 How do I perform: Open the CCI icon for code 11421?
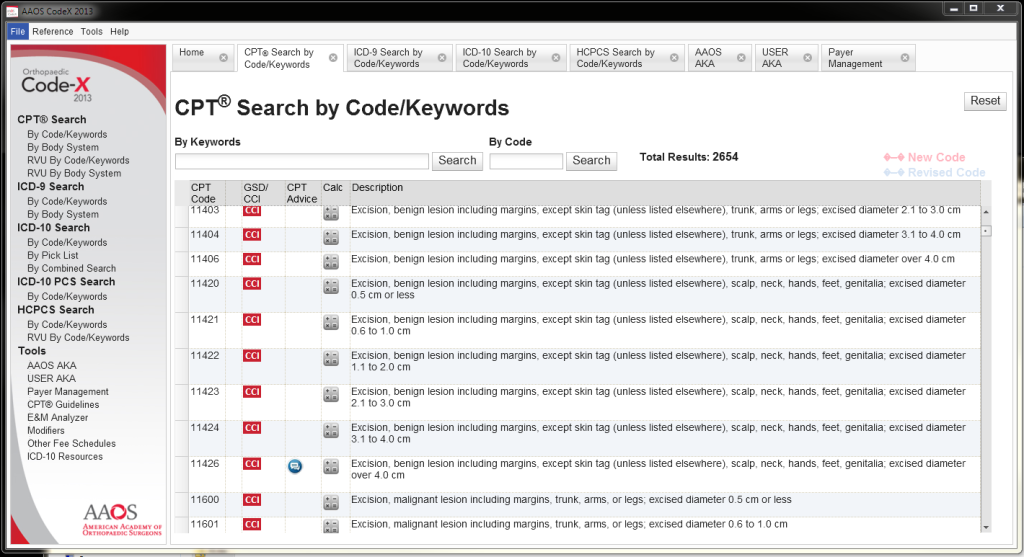coord(251,320)
